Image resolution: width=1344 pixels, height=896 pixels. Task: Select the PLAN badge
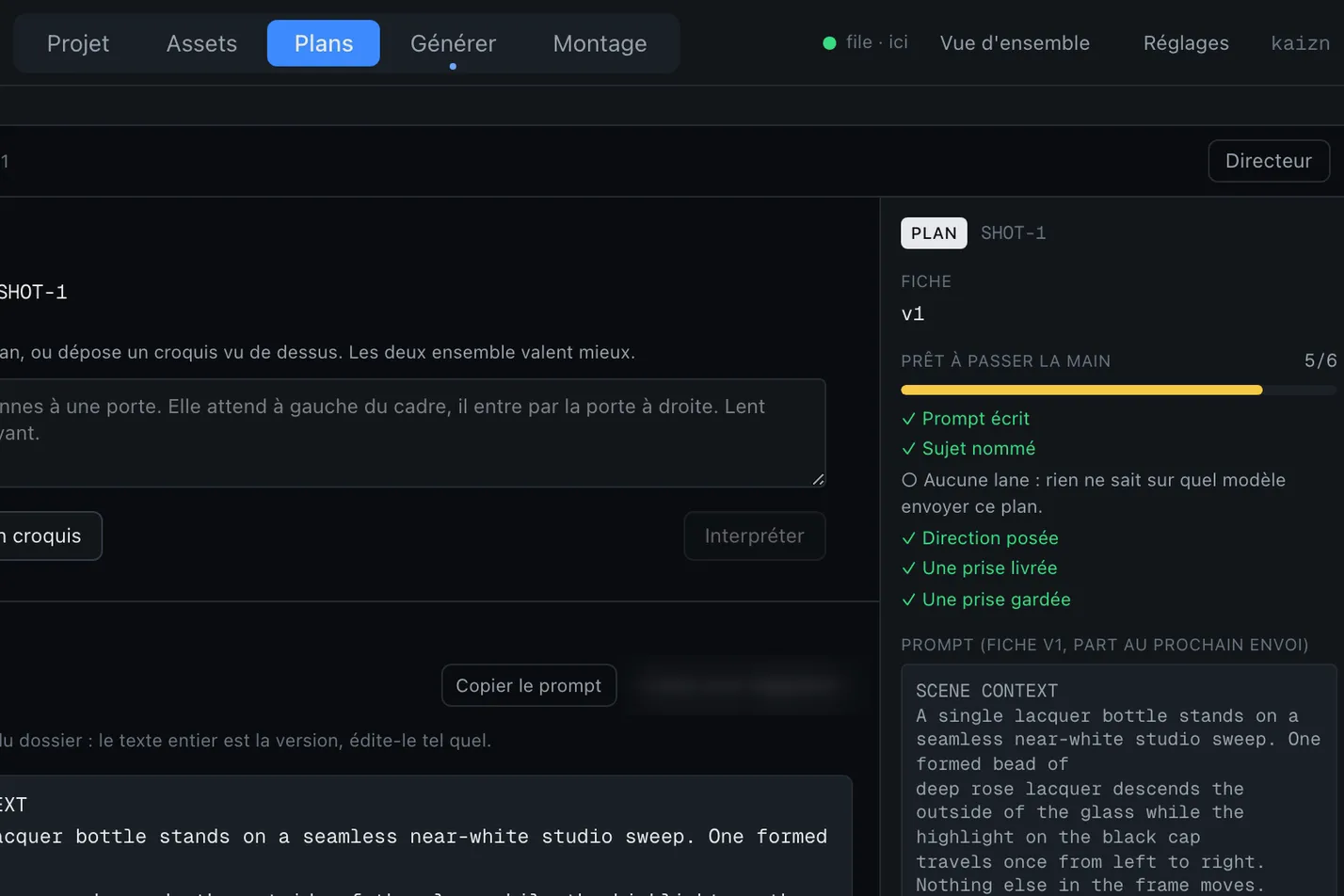point(934,233)
